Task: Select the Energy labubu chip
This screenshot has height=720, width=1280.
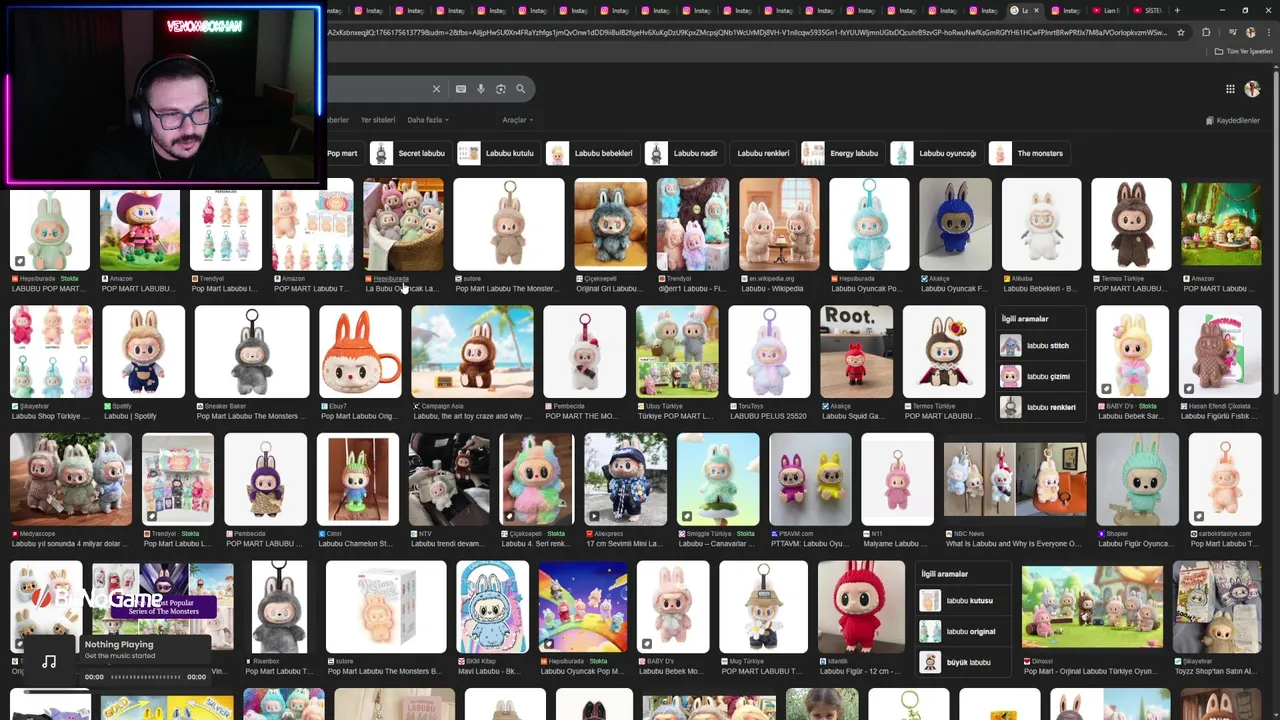Action: [x=841, y=153]
